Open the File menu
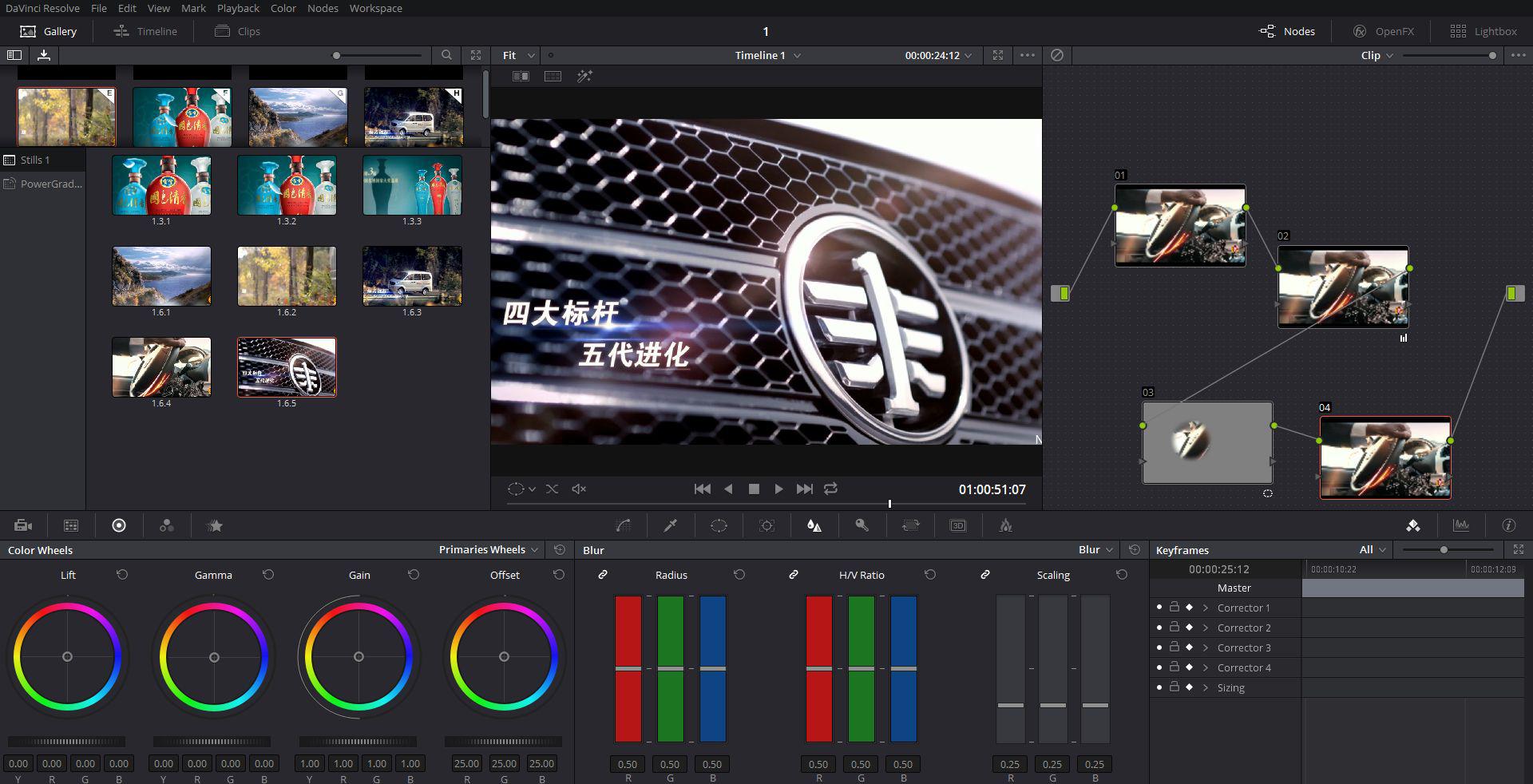This screenshot has height=784, width=1533. [99, 8]
